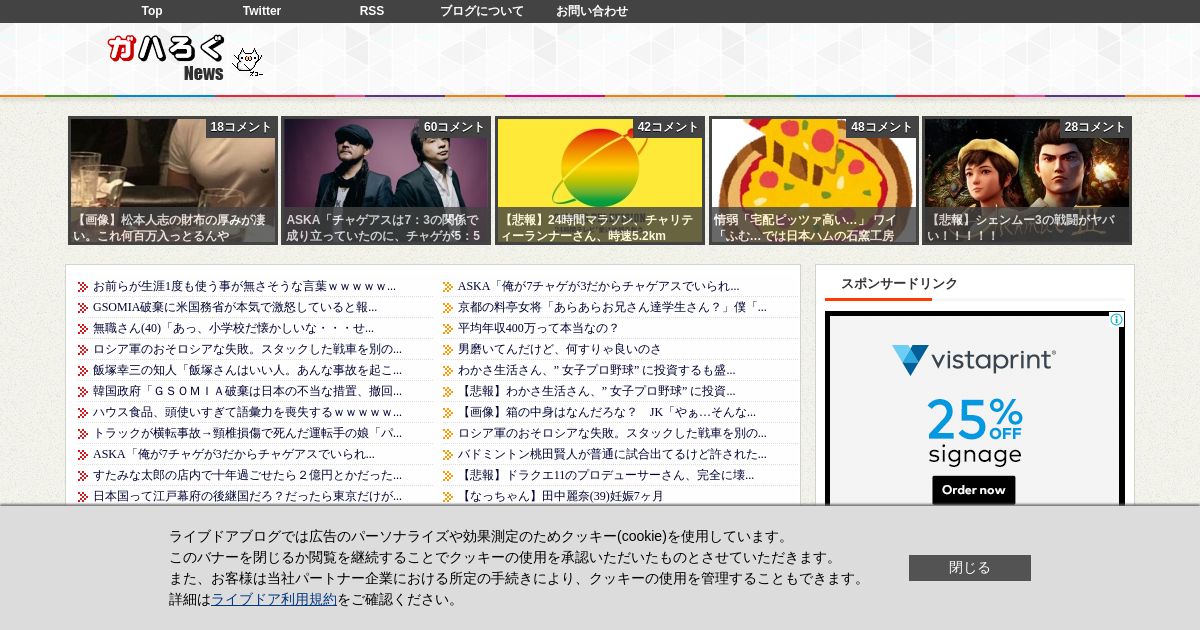Click red bullet icon beside トラックが横転事故 article
This screenshot has width=1200, height=630.
tap(83, 434)
